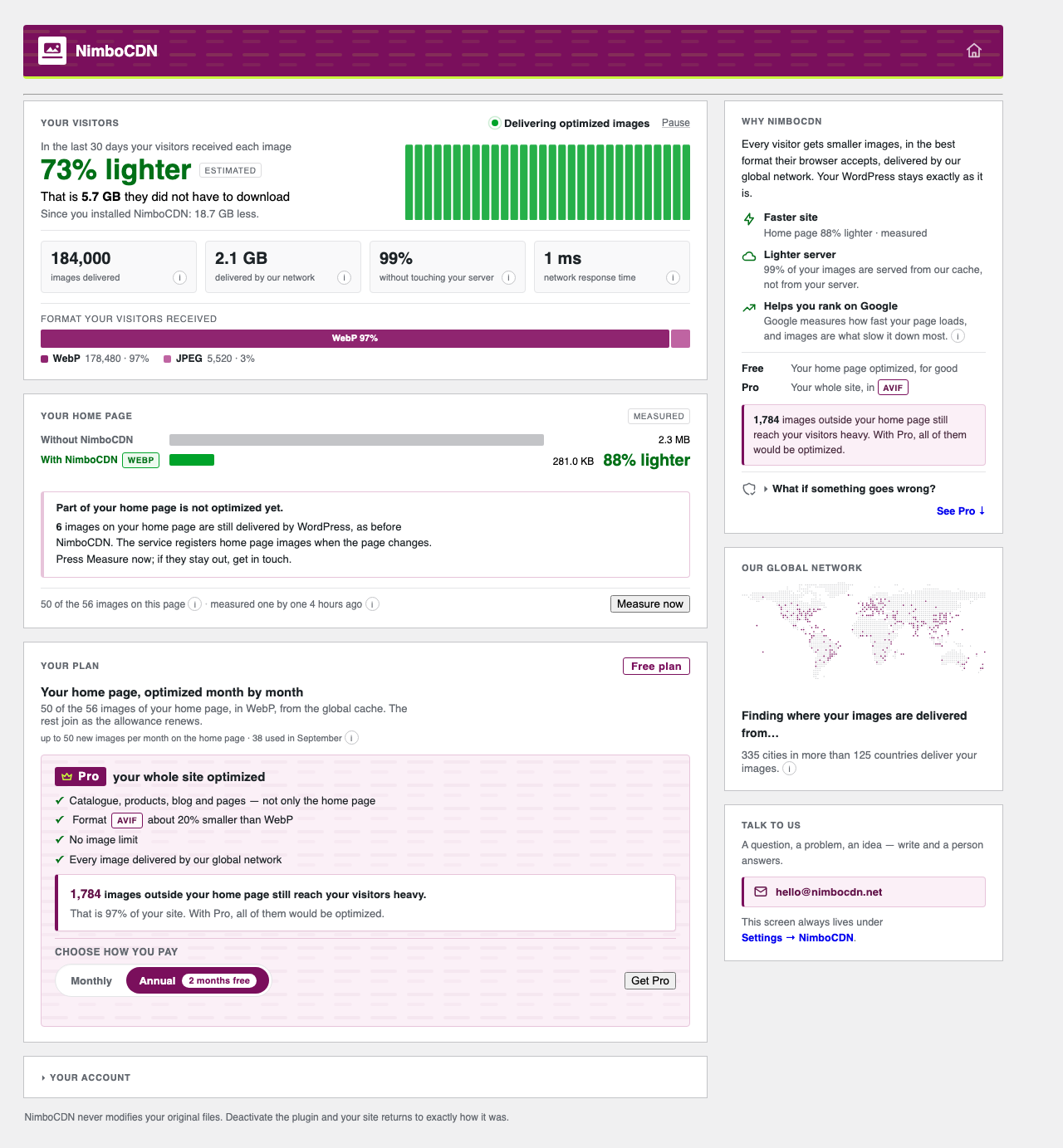Open info icon next to images on this page
The height and width of the screenshot is (1148, 1063).
194,603
